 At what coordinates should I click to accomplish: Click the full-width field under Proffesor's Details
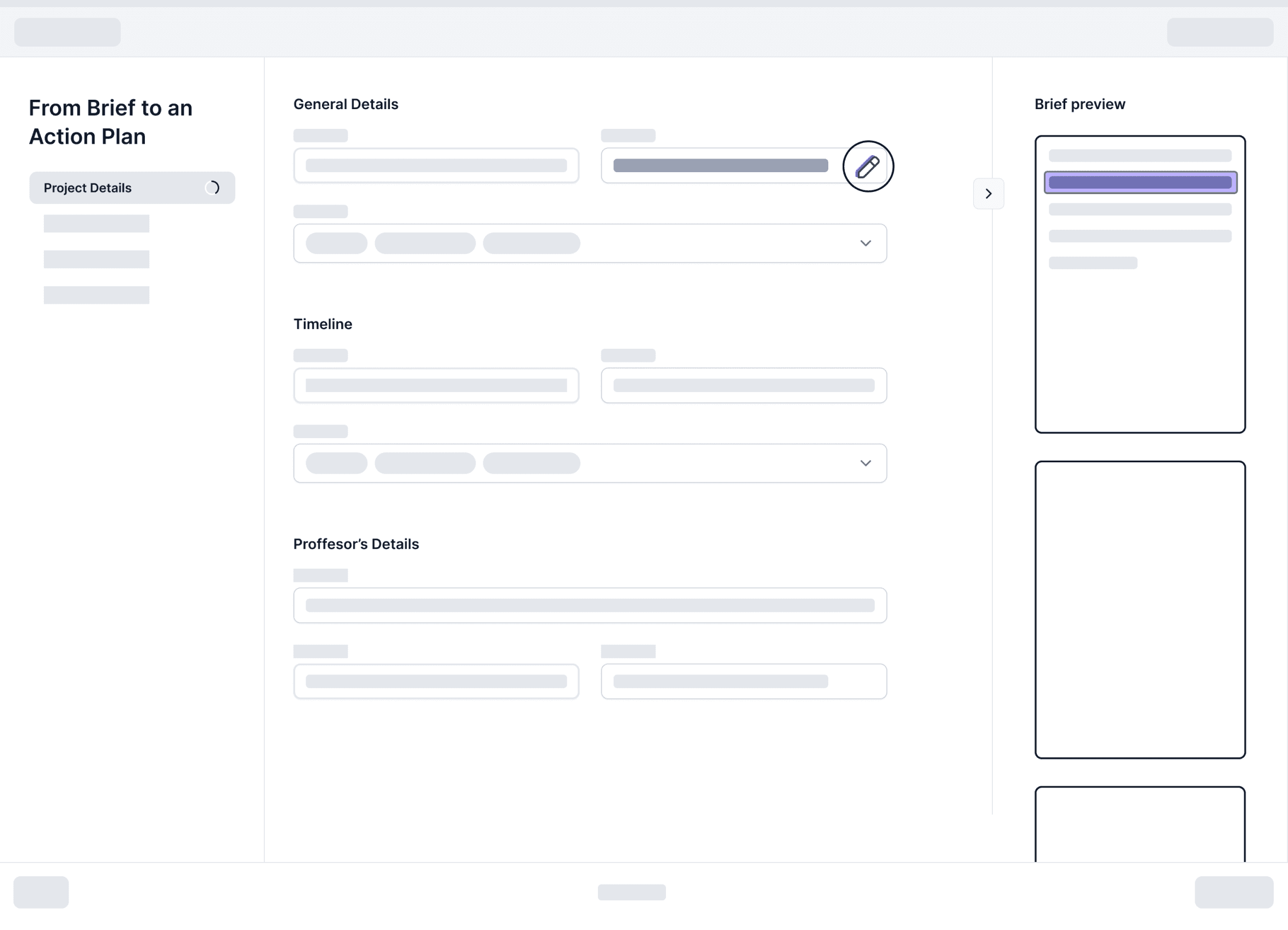click(x=590, y=605)
